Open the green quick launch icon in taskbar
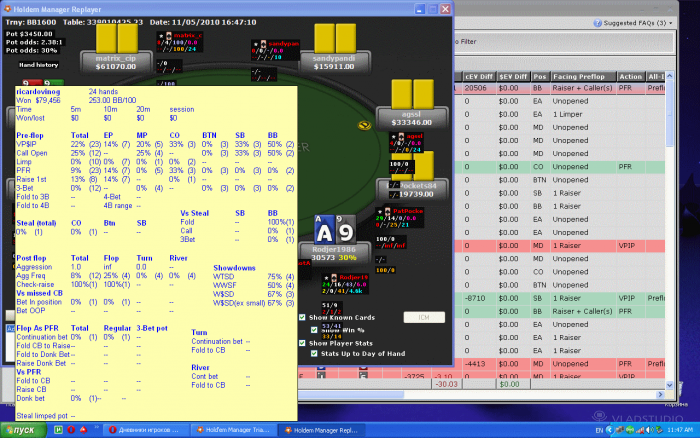 58,430
